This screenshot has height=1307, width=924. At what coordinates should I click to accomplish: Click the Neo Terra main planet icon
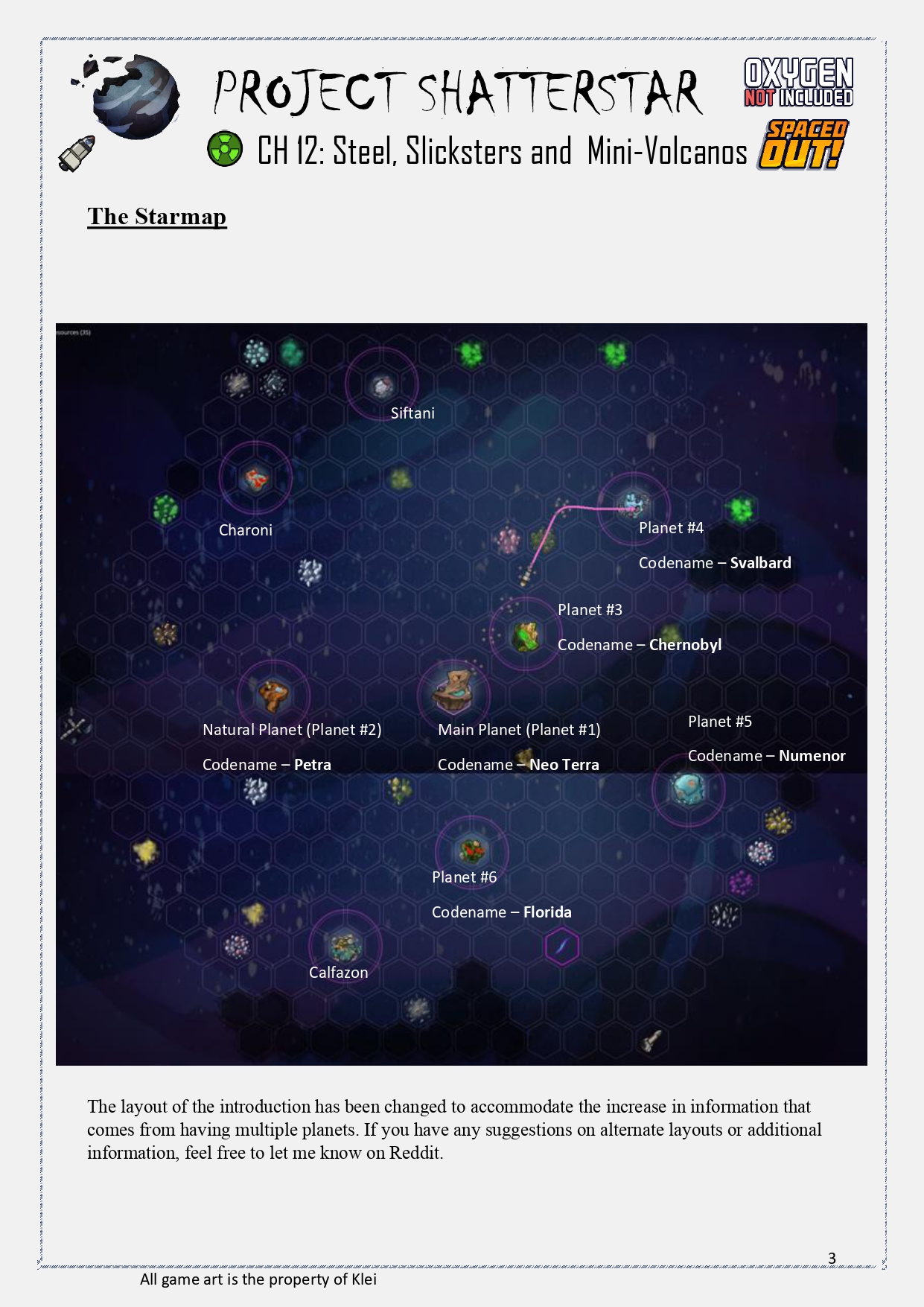click(x=453, y=691)
